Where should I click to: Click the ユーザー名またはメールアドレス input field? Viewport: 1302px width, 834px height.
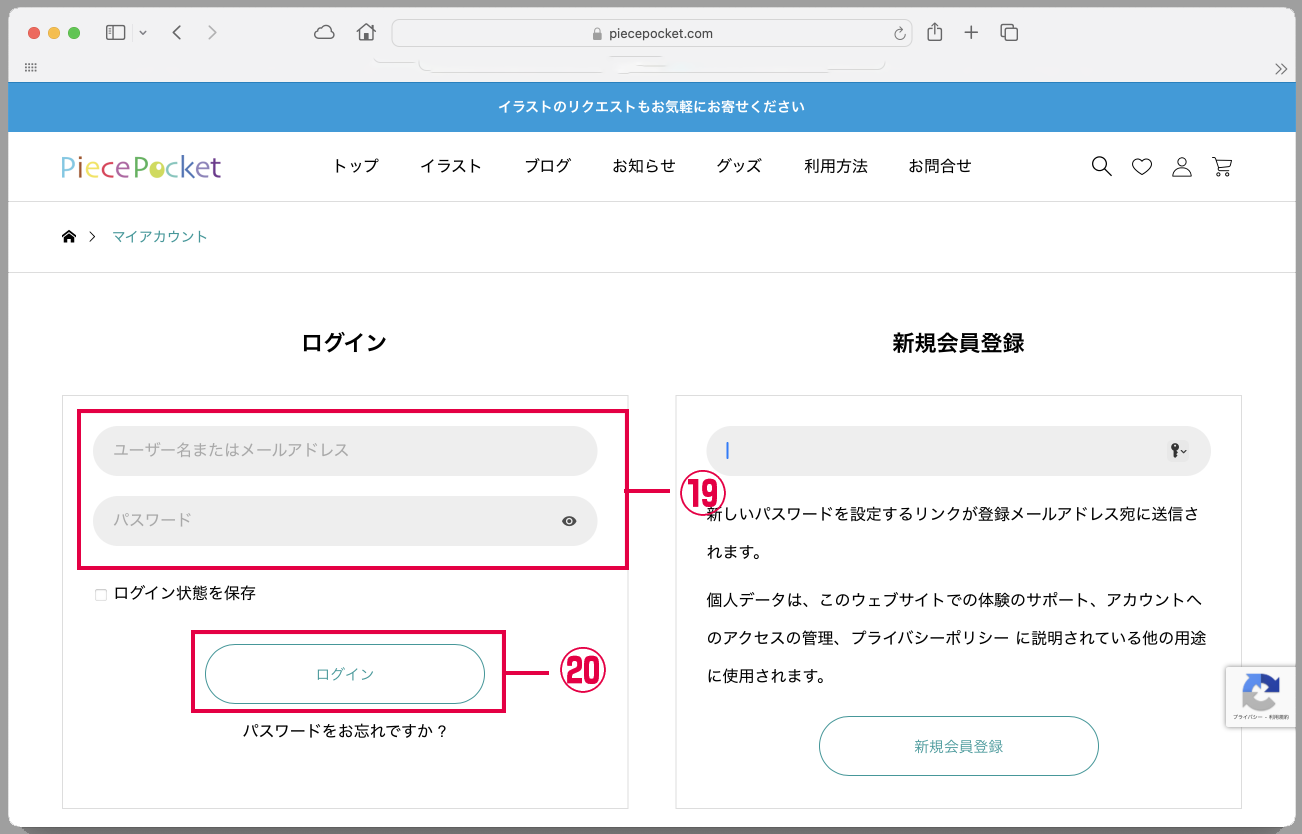tap(345, 451)
